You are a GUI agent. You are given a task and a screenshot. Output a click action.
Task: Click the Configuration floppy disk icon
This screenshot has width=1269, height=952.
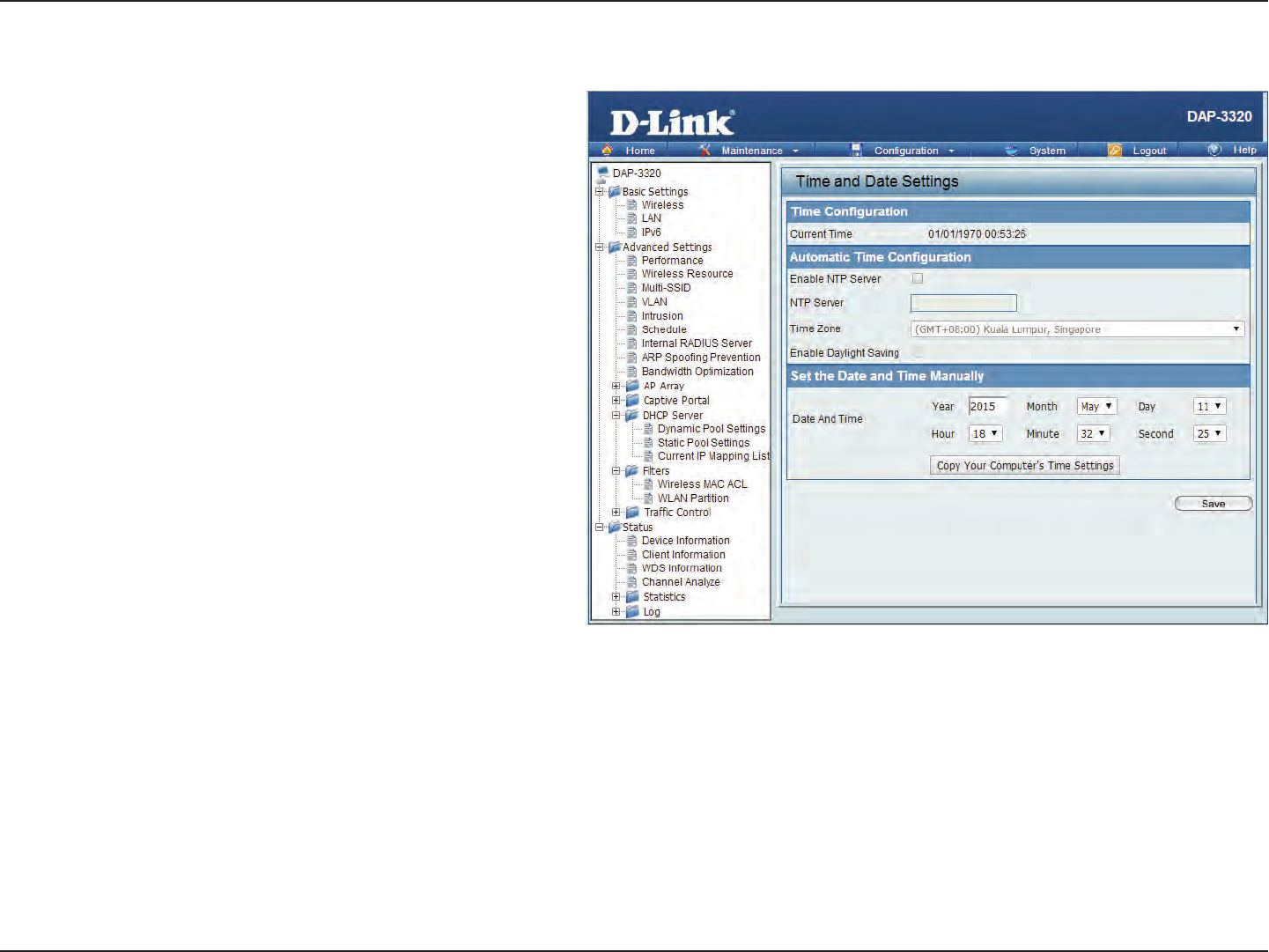coord(856,150)
